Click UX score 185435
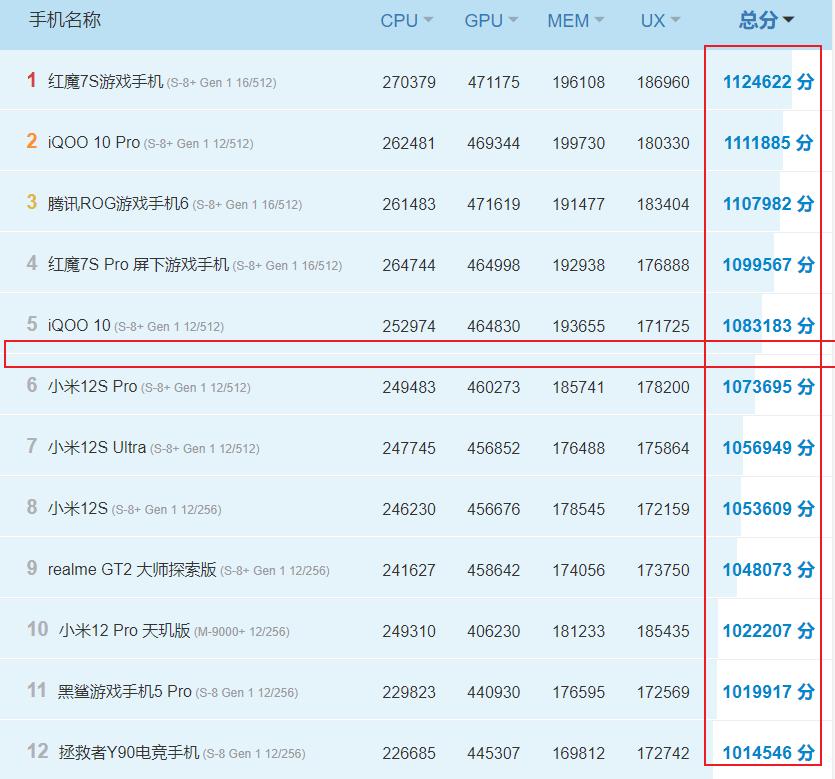This screenshot has height=779, width=835. tap(663, 632)
